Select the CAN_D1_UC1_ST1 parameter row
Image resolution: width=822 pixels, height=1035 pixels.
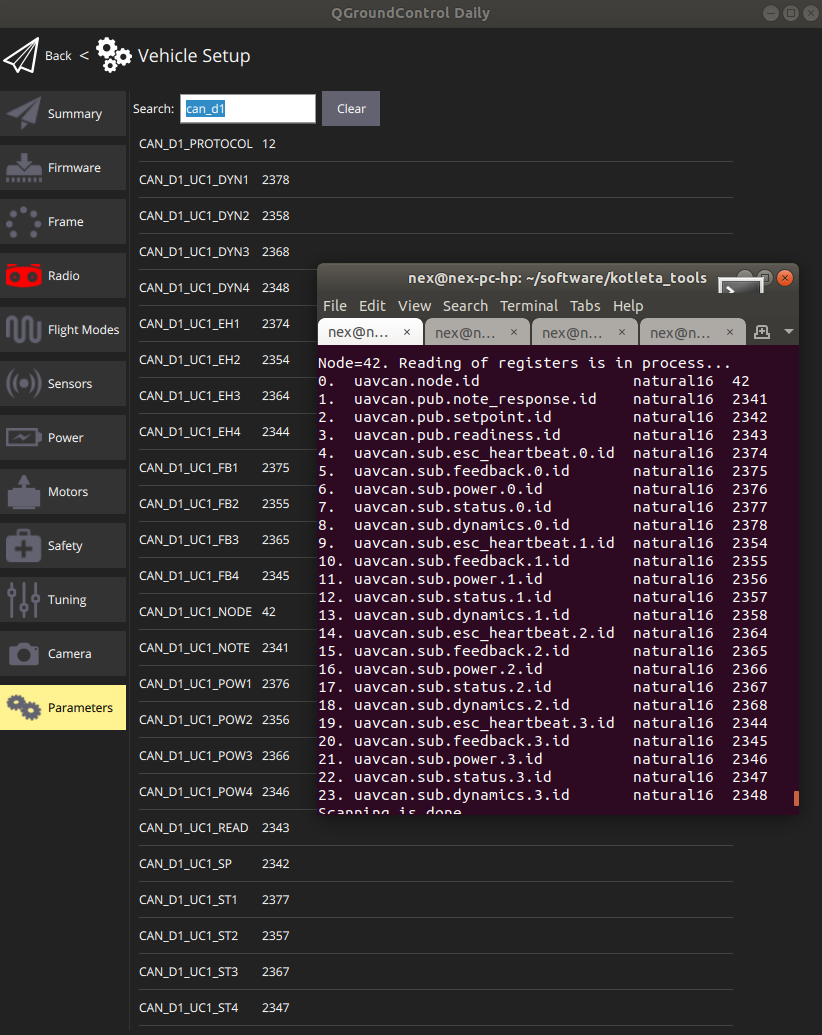tap(436, 900)
